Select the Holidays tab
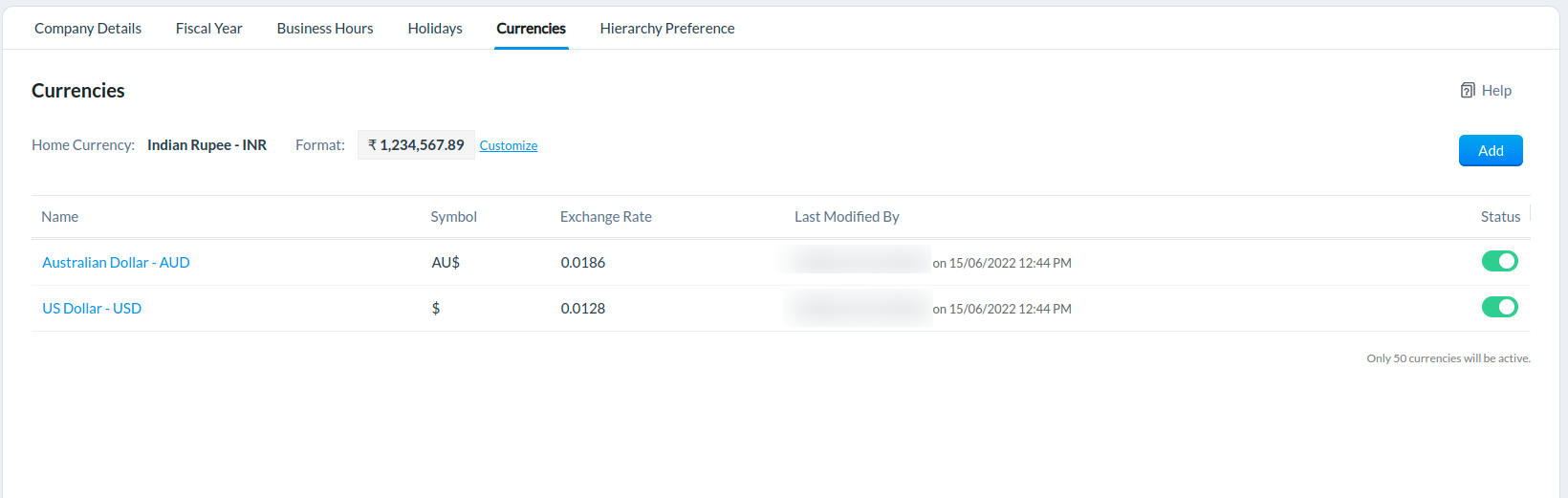The image size is (1568, 498). [435, 29]
